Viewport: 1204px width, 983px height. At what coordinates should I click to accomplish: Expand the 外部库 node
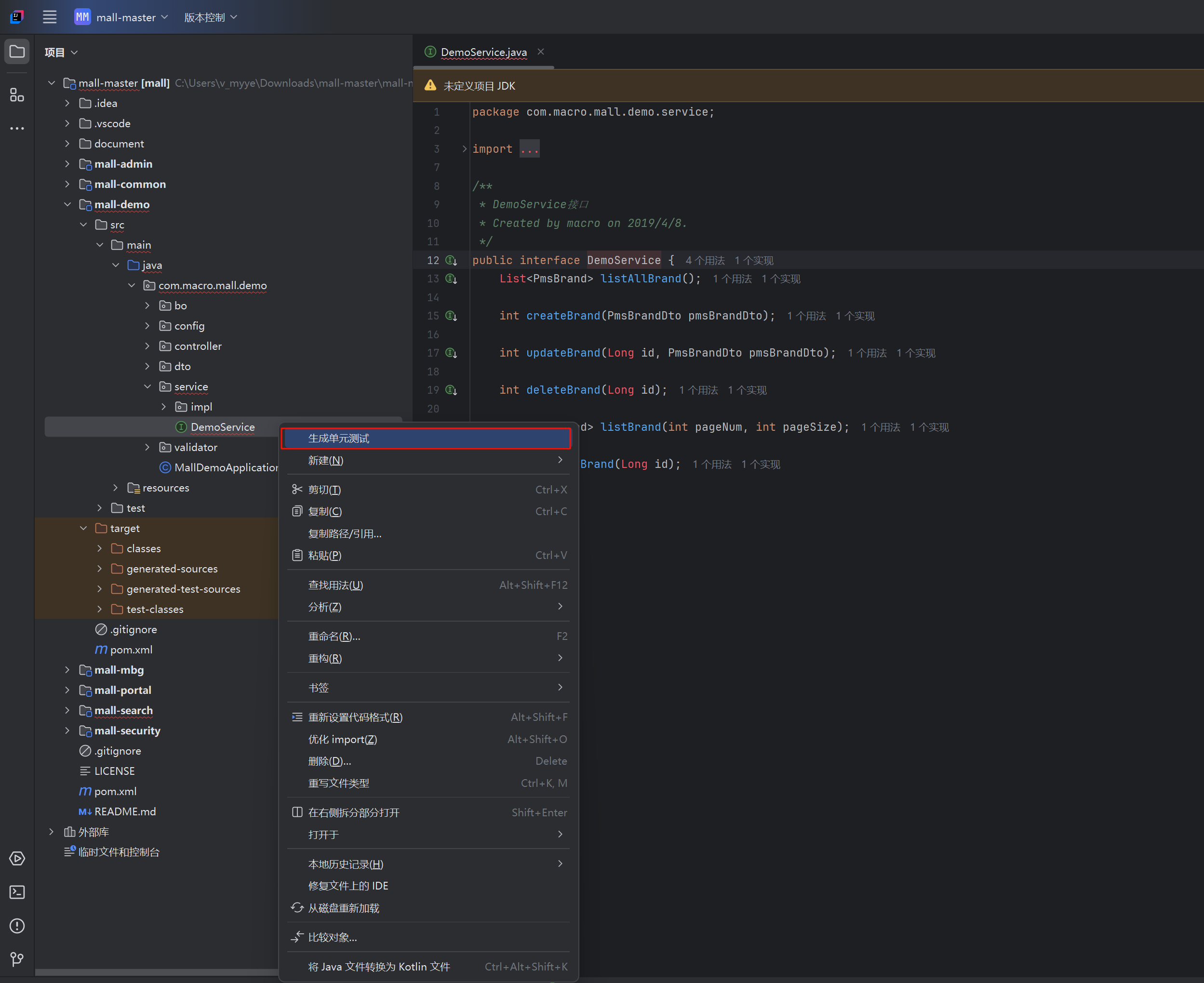coord(52,831)
